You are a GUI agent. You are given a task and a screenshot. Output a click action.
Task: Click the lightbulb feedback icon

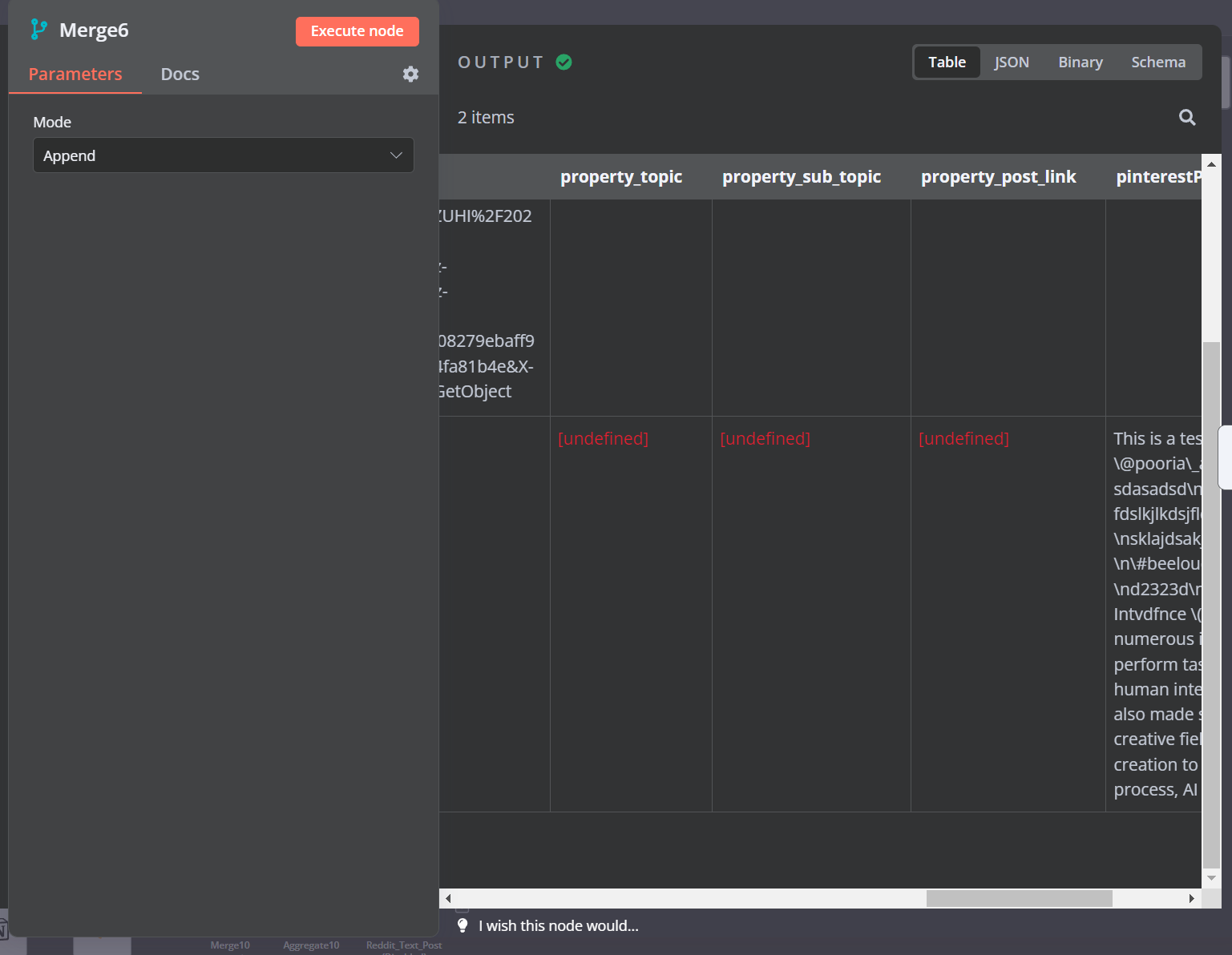[463, 925]
